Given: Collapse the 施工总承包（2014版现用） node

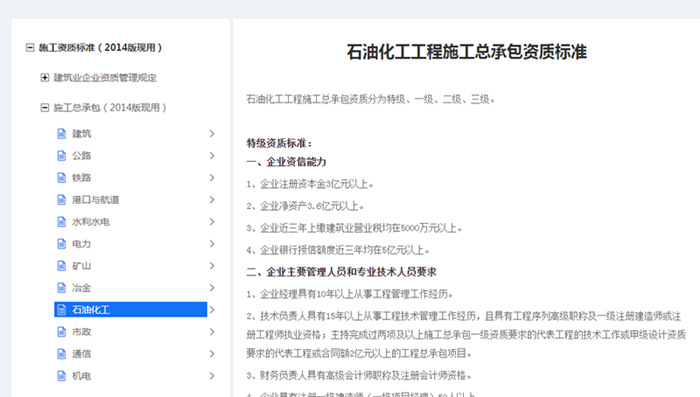Looking at the screenshot, I should click(45, 108).
